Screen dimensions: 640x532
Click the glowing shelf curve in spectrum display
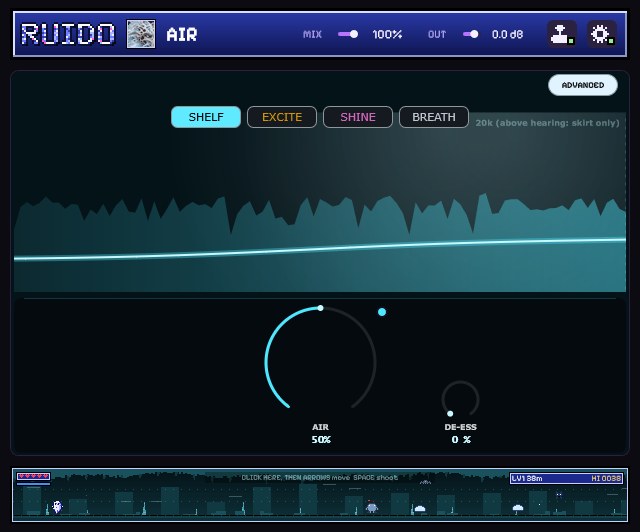tap(320, 248)
